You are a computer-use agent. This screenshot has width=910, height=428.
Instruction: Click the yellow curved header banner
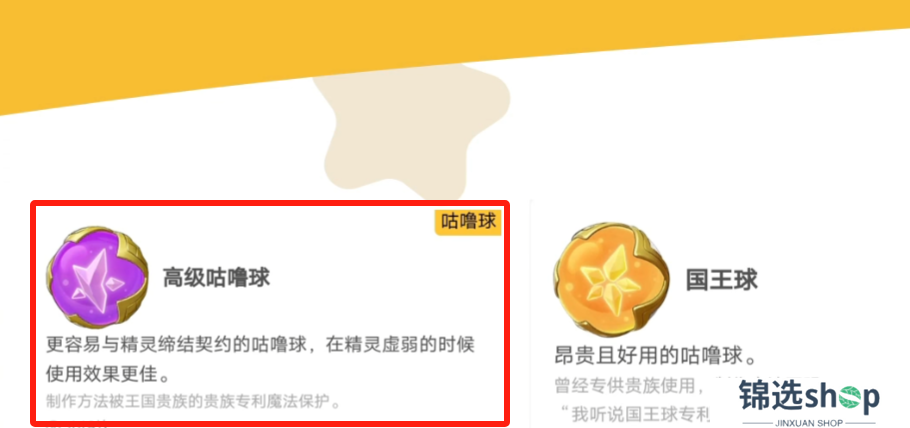tap(455, 41)
